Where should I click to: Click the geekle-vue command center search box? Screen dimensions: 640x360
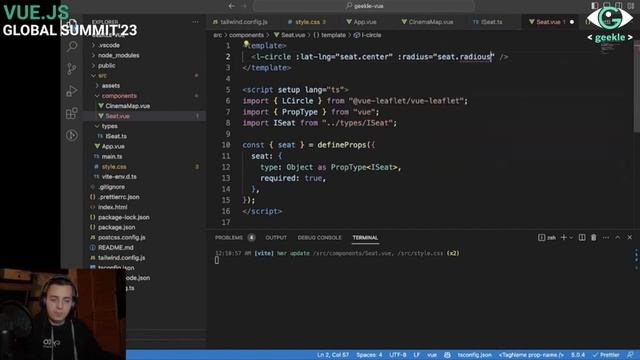click(364, 6)
